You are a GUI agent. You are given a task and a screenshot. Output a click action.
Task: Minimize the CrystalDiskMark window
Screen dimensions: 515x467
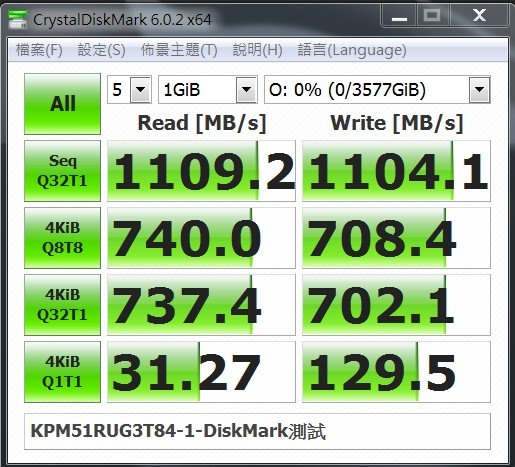(x=399, y=16)
